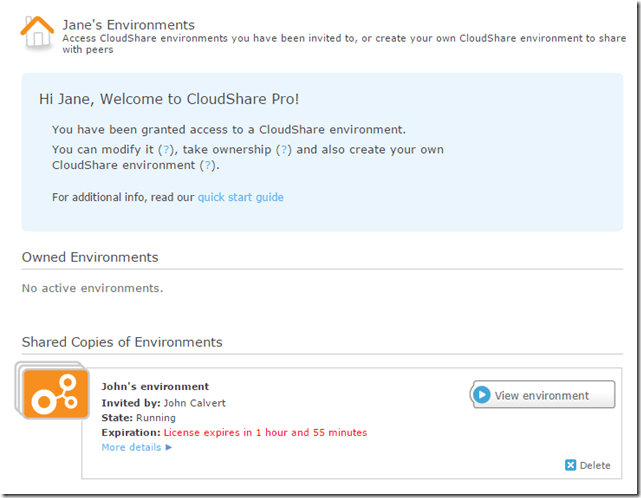Click the Owned Environments section heading
Screen dimensions: 641x498
click(90, 257)
